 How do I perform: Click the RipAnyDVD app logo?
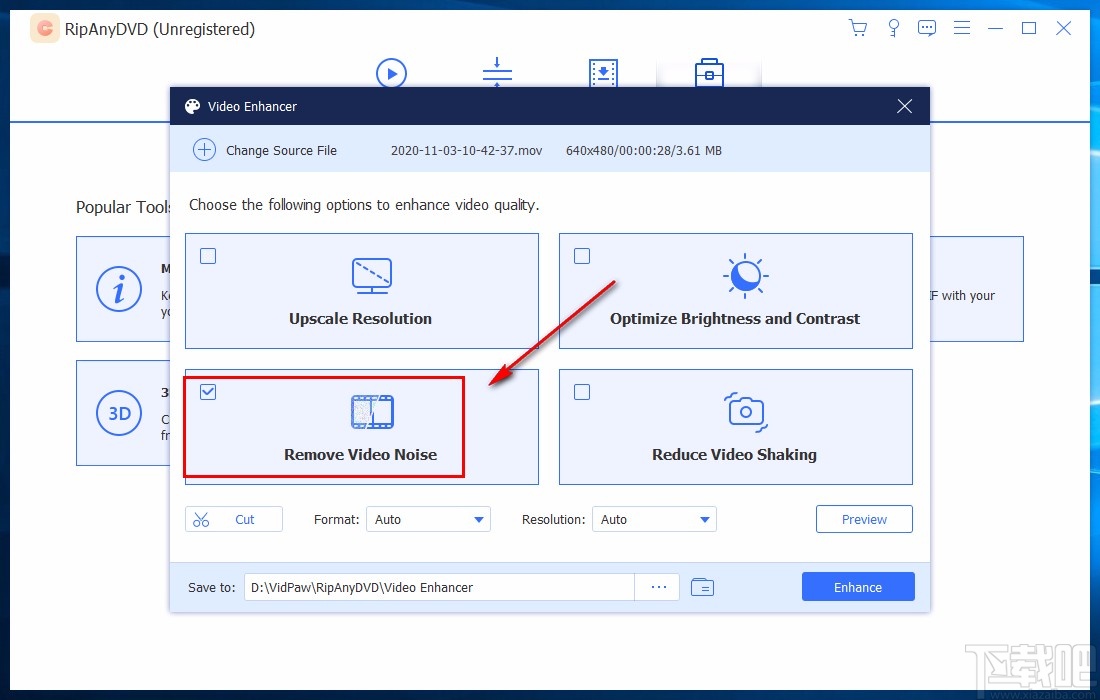tap(44, 29)
